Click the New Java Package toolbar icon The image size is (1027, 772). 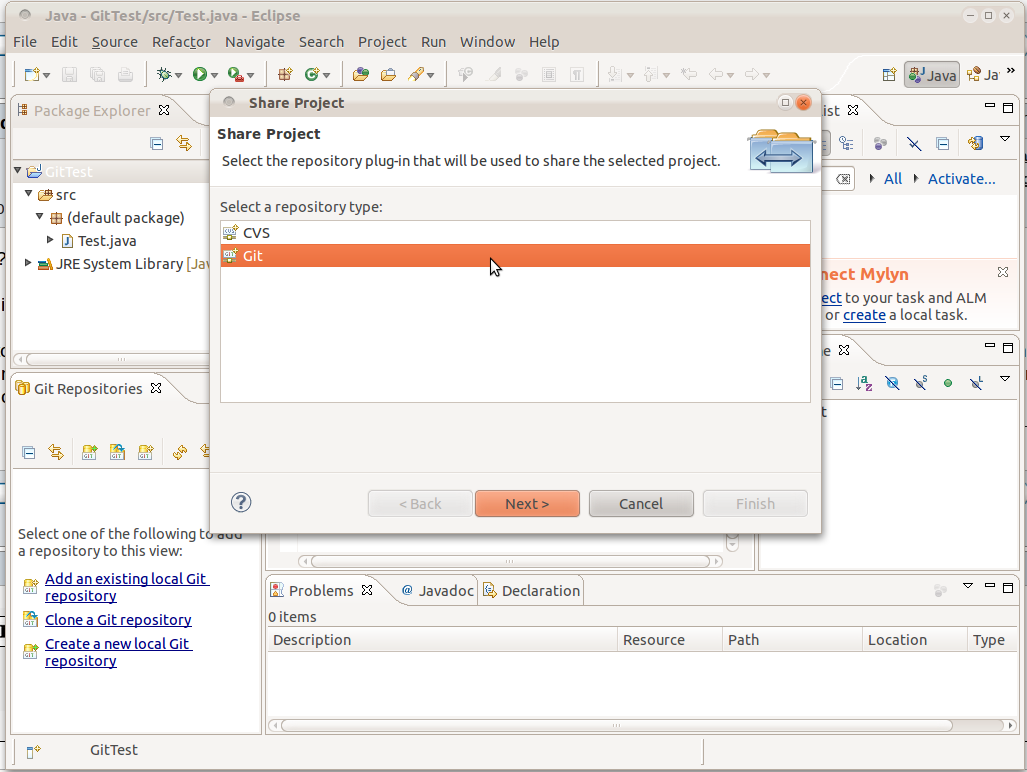click(x=285, y=75)
